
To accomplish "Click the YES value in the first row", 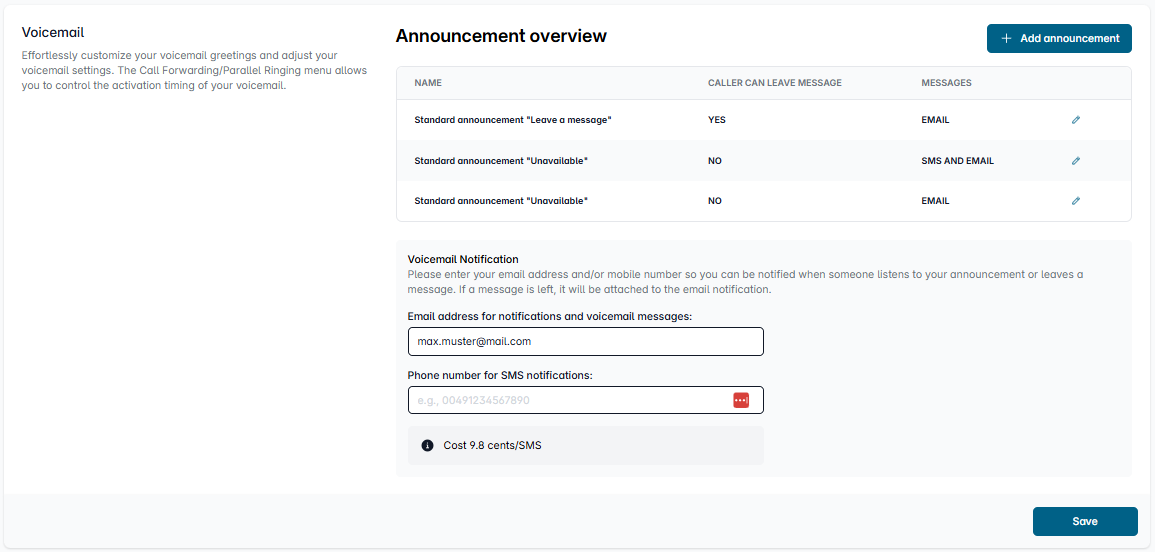I will coord(716,120).
